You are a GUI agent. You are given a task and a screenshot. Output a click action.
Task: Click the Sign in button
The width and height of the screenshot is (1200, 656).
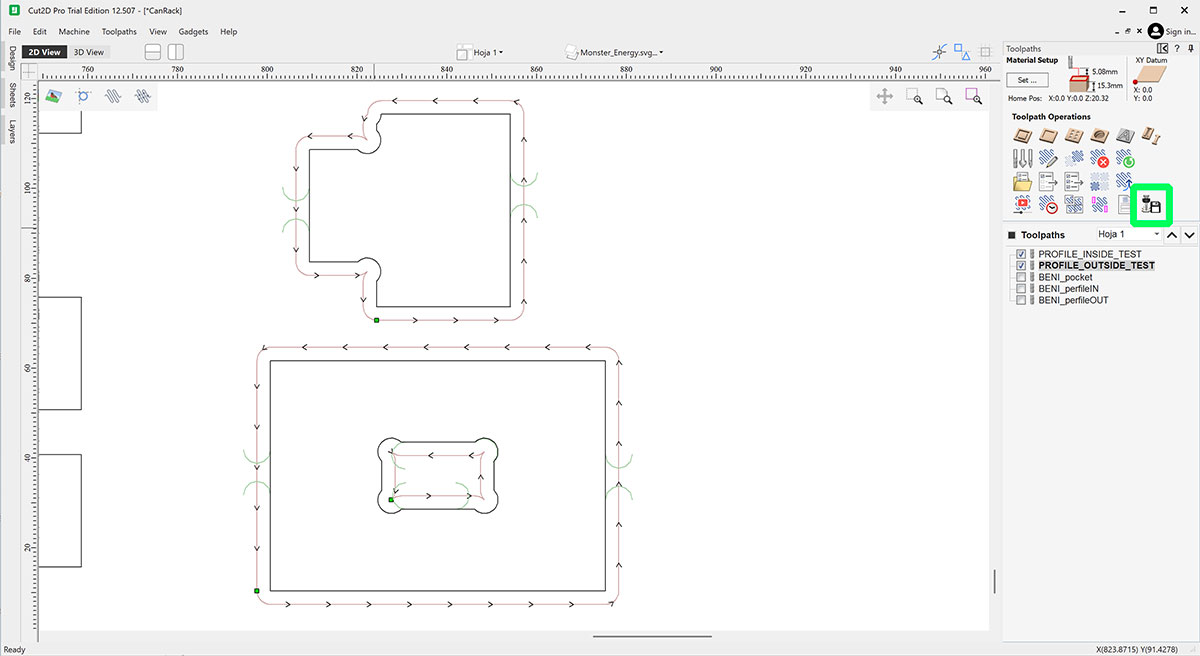click(x=1170, y=32)
